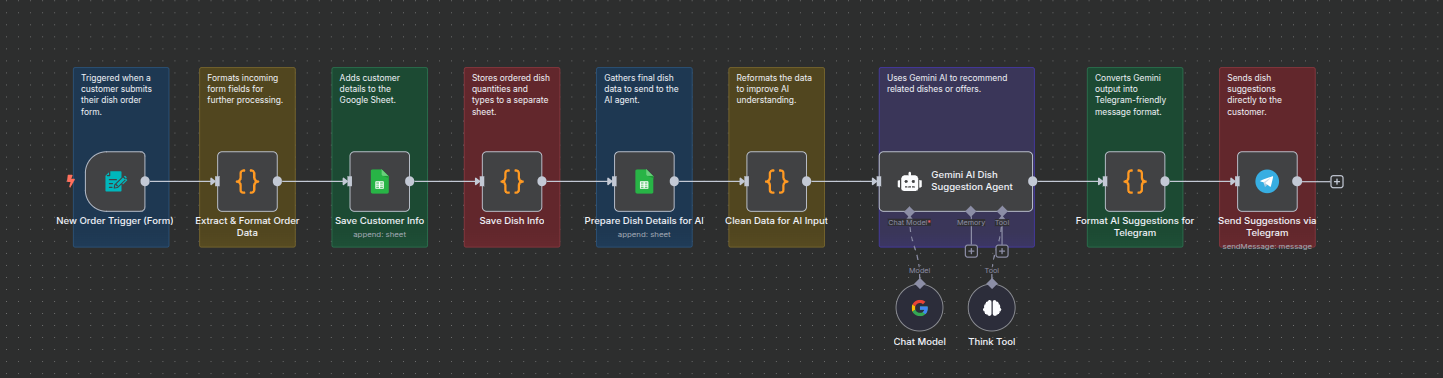Select sticky note 'Formats incoming form fields'
The height and width of the screenshot is (378, 1443).
pyautogui.click(x=247, y=157)
